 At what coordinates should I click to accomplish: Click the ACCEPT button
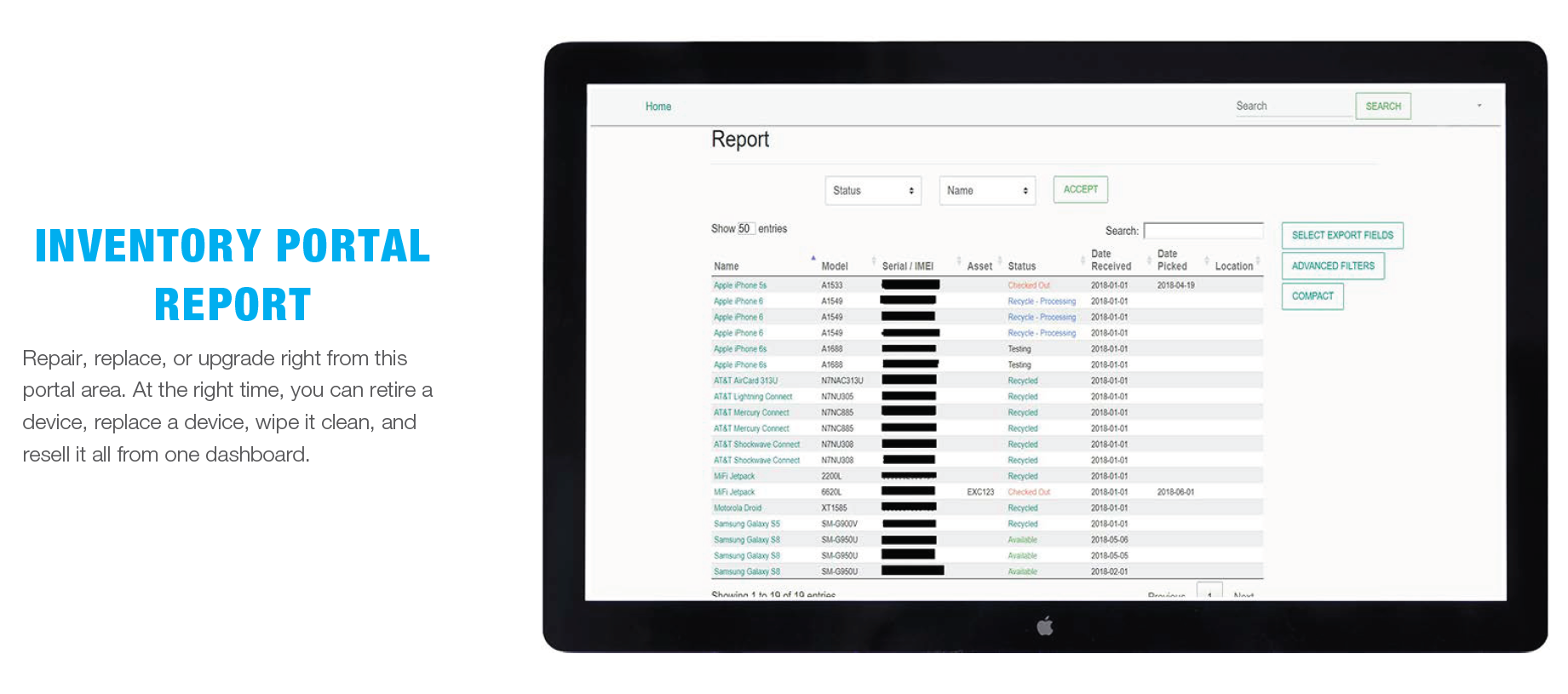[1080, 189]
